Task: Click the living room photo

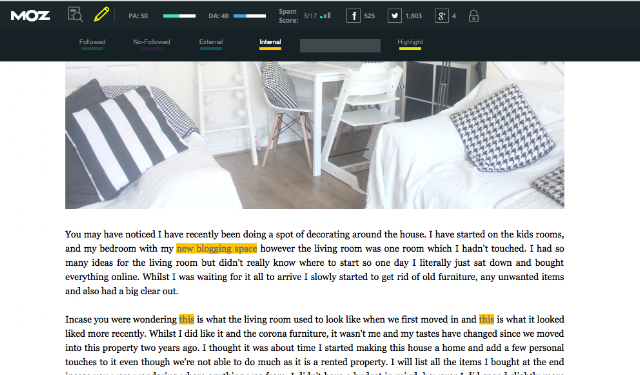Action: pyautogui.click(x=315, y=135)
